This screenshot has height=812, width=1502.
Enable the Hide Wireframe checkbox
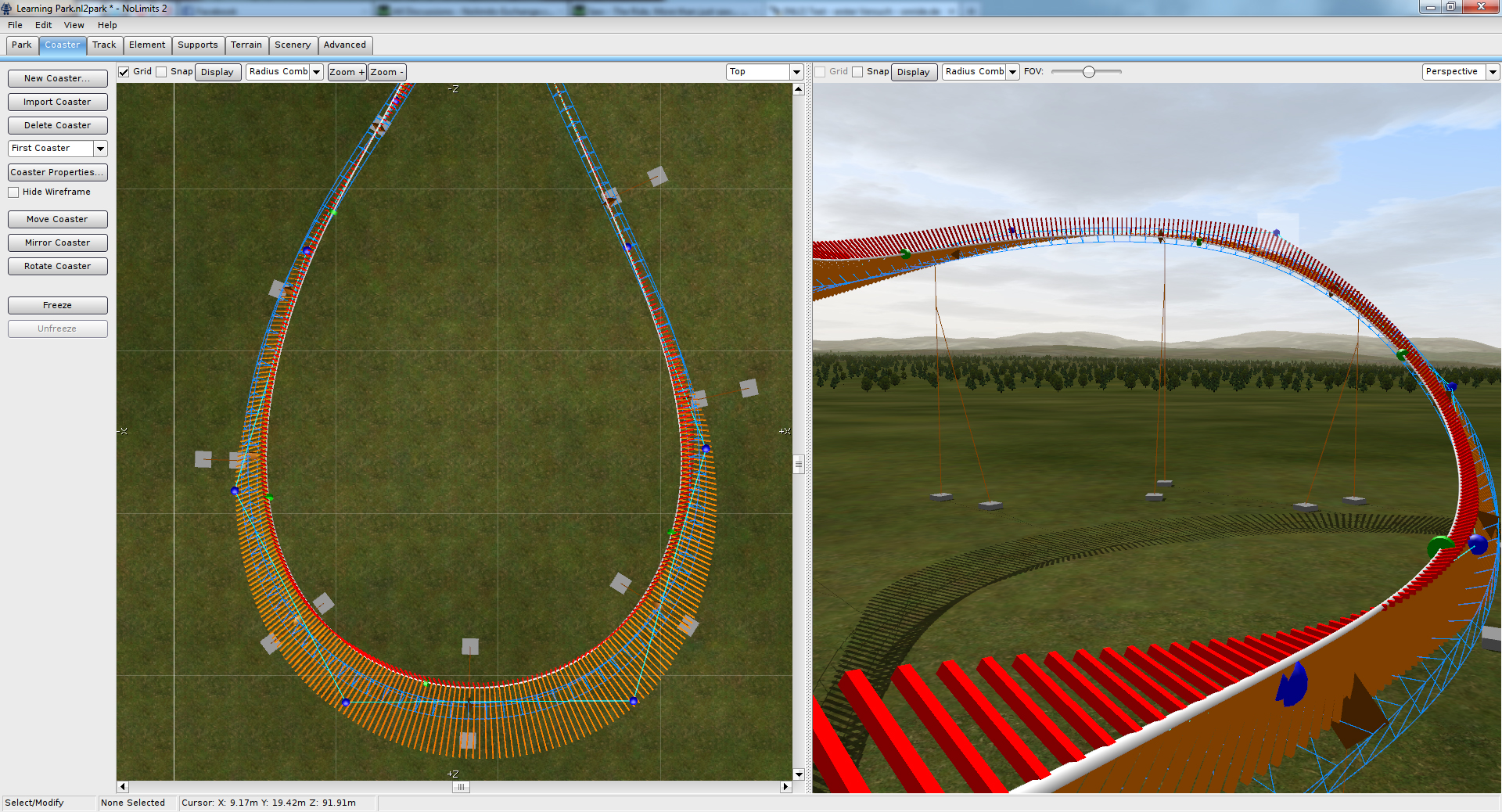[13, 192]
